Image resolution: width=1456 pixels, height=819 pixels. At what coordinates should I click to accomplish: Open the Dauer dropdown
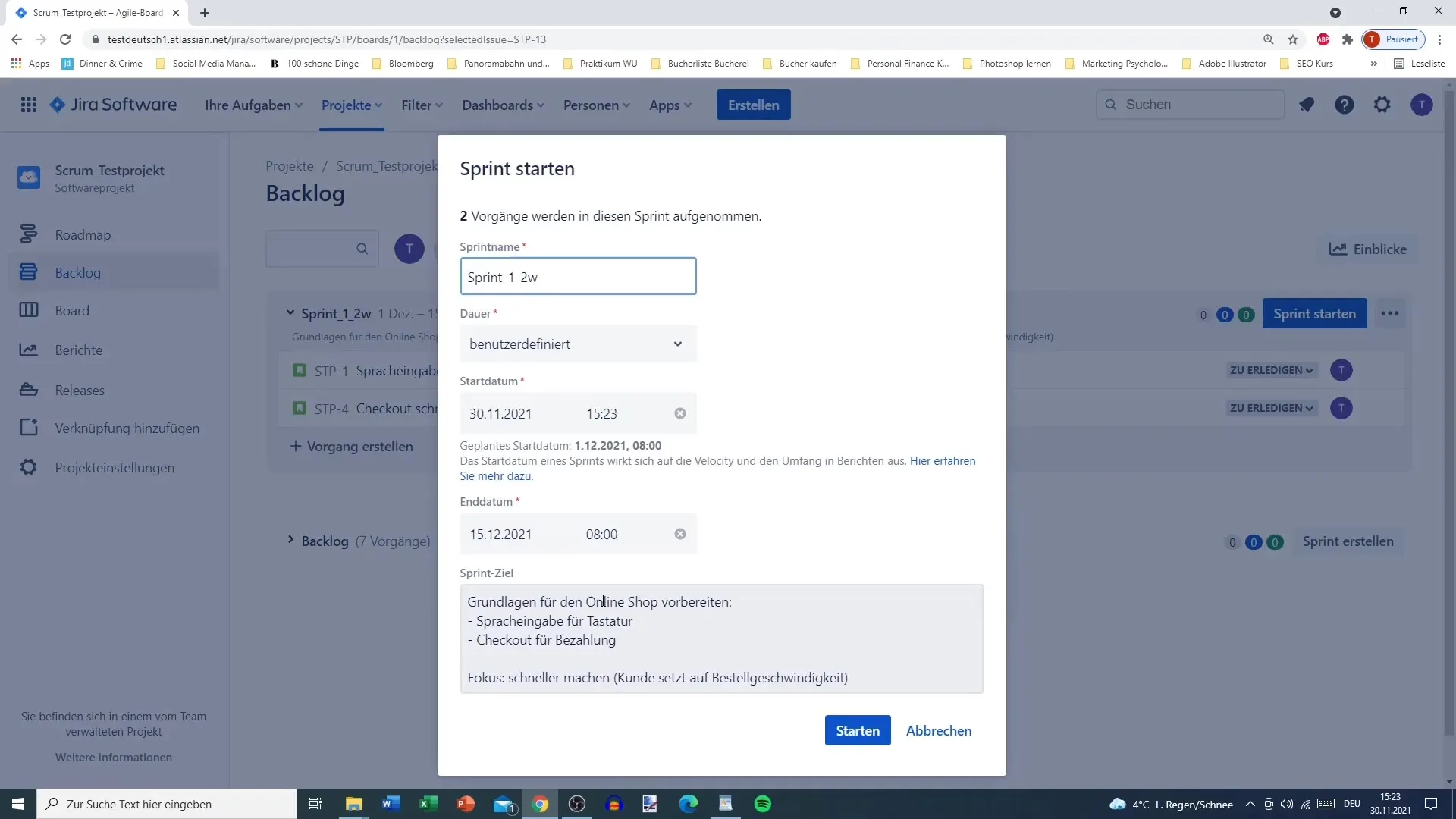coord(578,344)
